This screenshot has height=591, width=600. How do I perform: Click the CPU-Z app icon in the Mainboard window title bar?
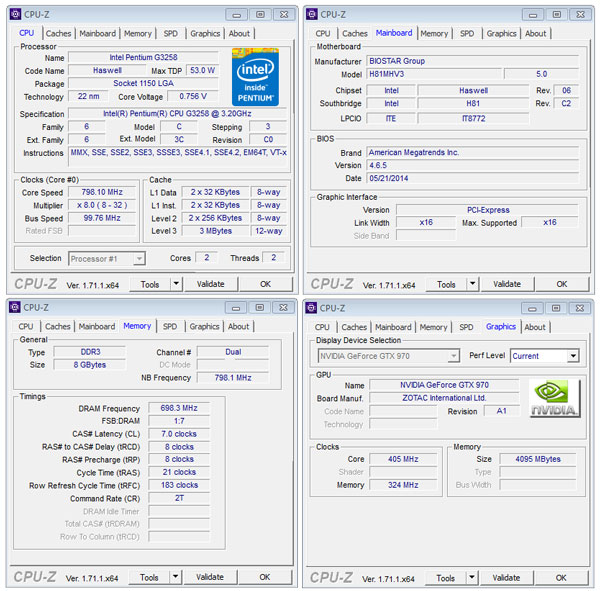pyautogui.click(x=311, y=14)
